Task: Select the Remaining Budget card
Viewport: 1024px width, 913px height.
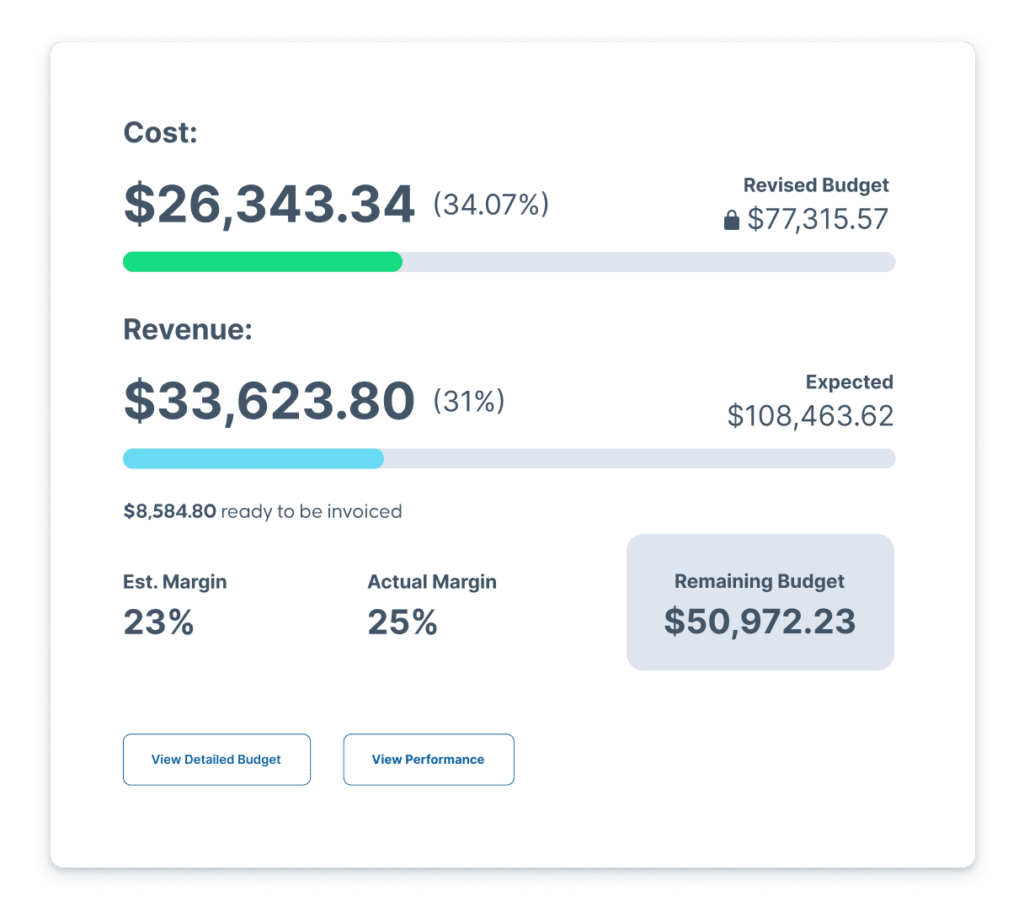Action: [x=759, y=601]
